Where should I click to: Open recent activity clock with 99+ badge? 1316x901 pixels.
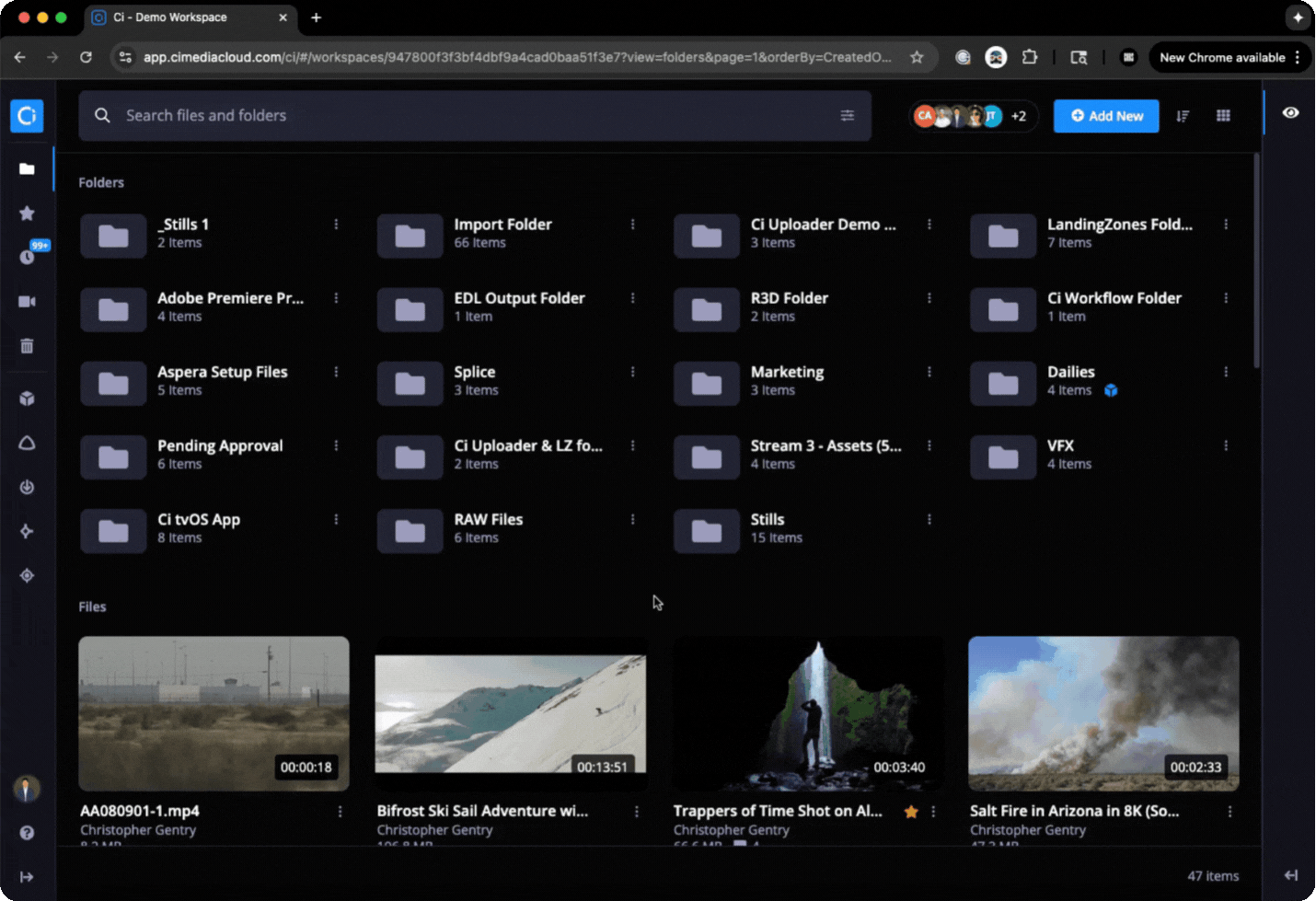click(x=28, y=256)
